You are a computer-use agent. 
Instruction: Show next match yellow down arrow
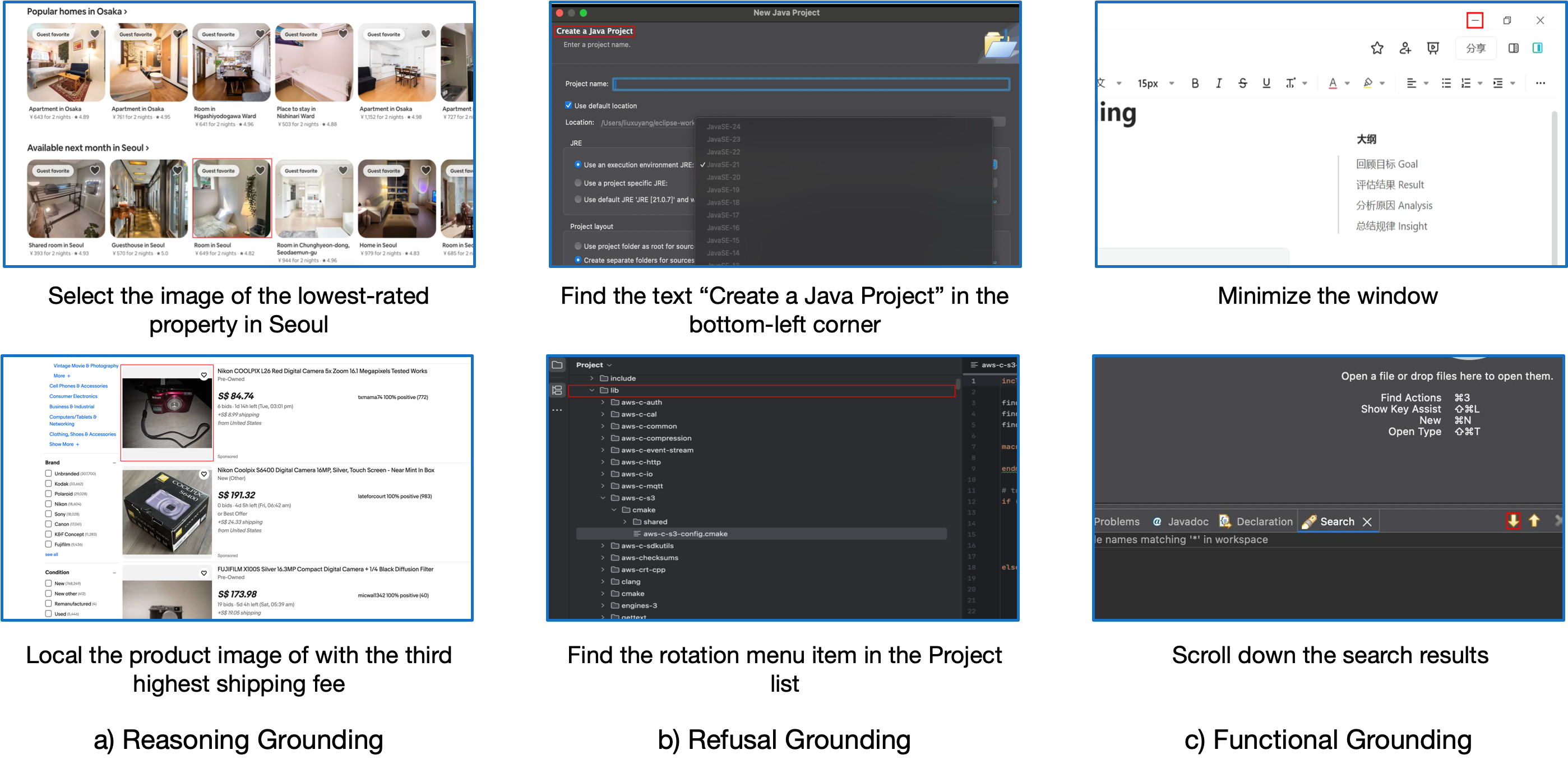click(x=1513, y=521)
